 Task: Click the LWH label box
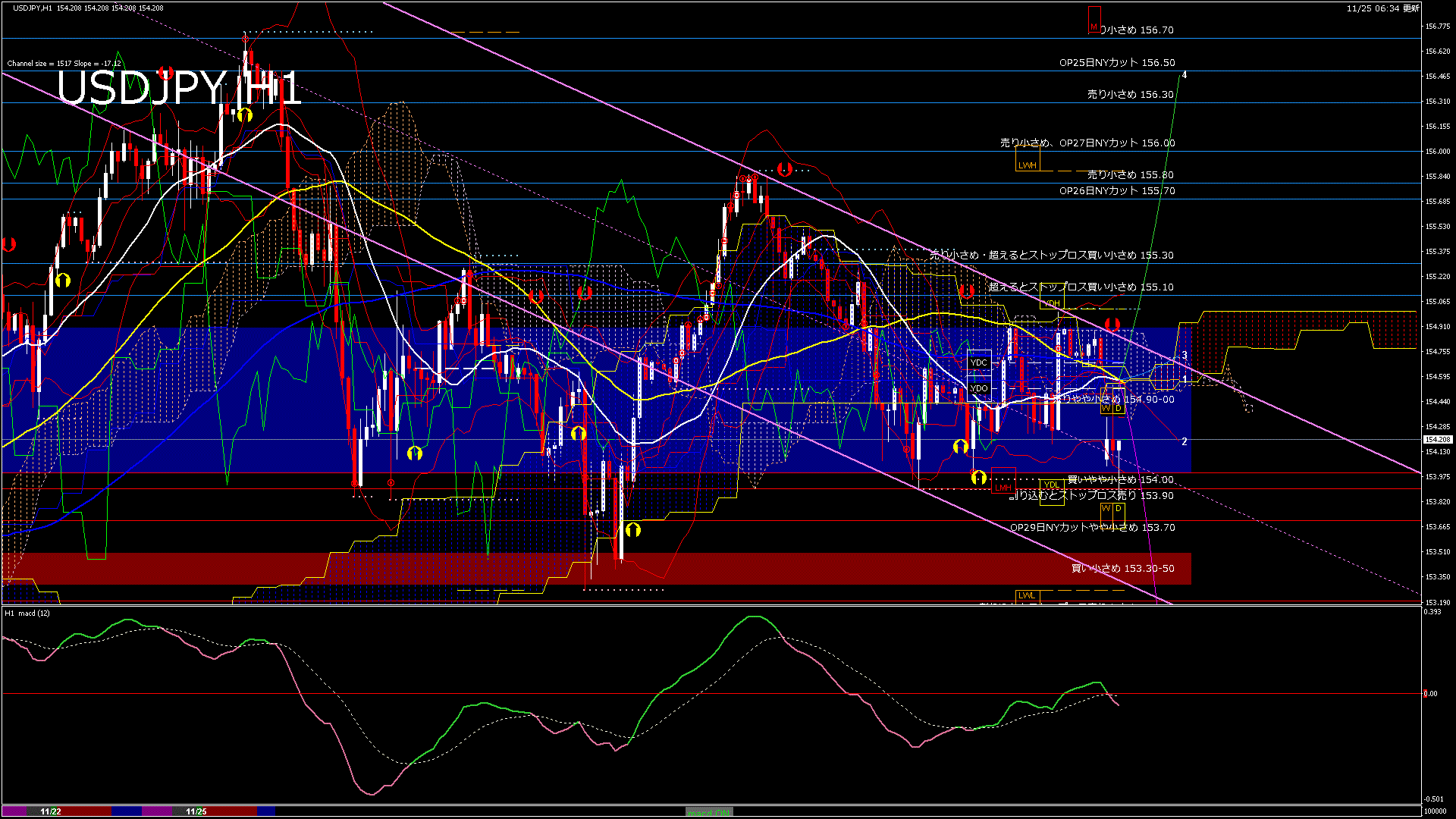point(1027,165)
